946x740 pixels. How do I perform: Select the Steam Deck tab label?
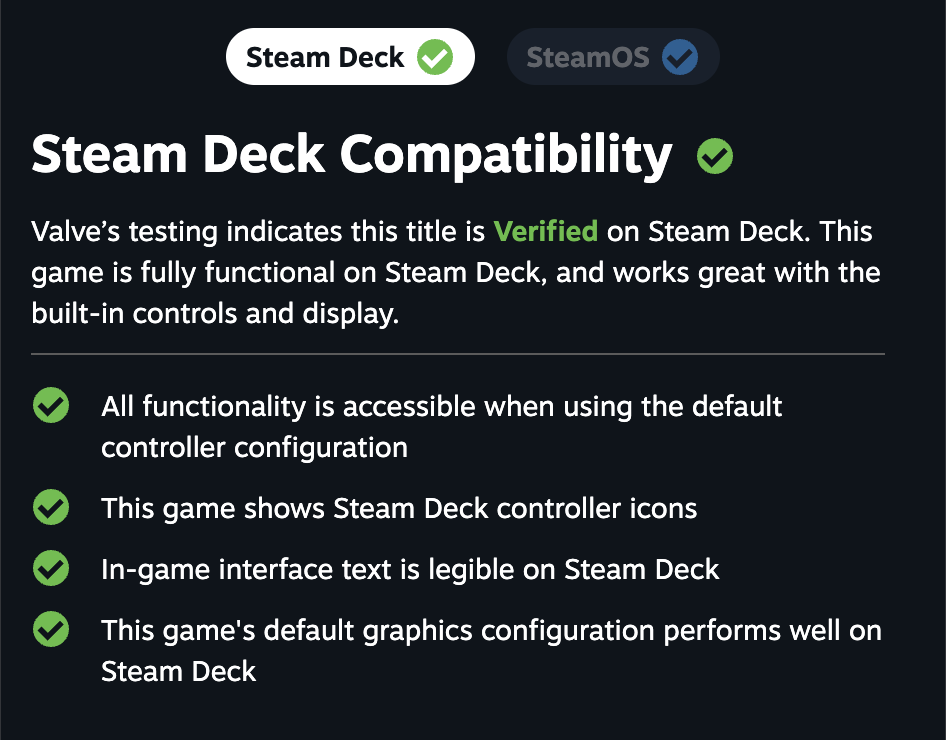pos(325,57)
